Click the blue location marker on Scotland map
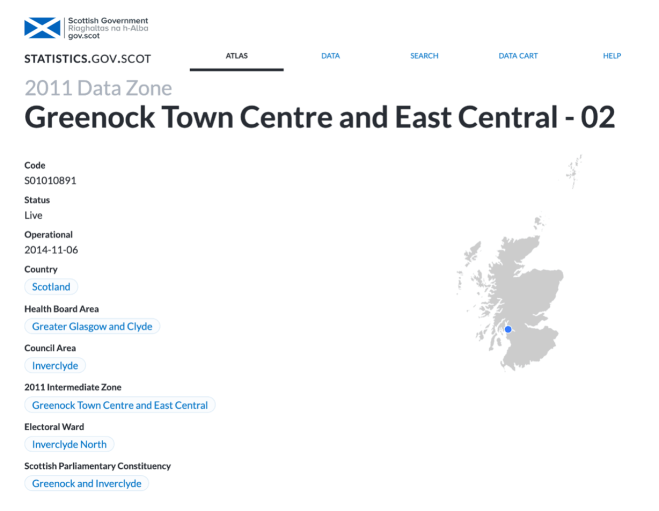Viewport: 659px width, 511px height. point(508,329)
